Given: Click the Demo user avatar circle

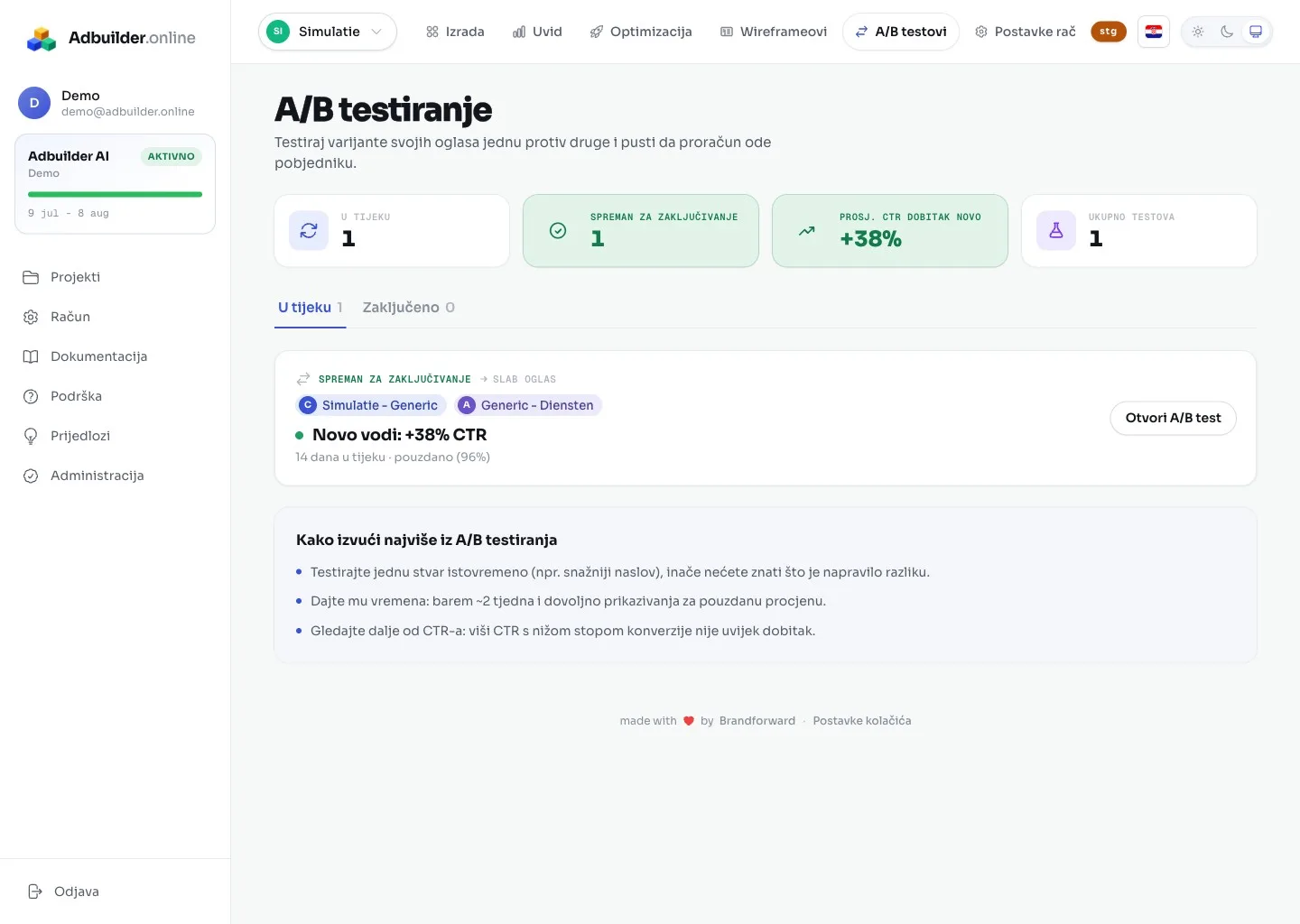Looking at the screenshot, I should click(34, 103).
